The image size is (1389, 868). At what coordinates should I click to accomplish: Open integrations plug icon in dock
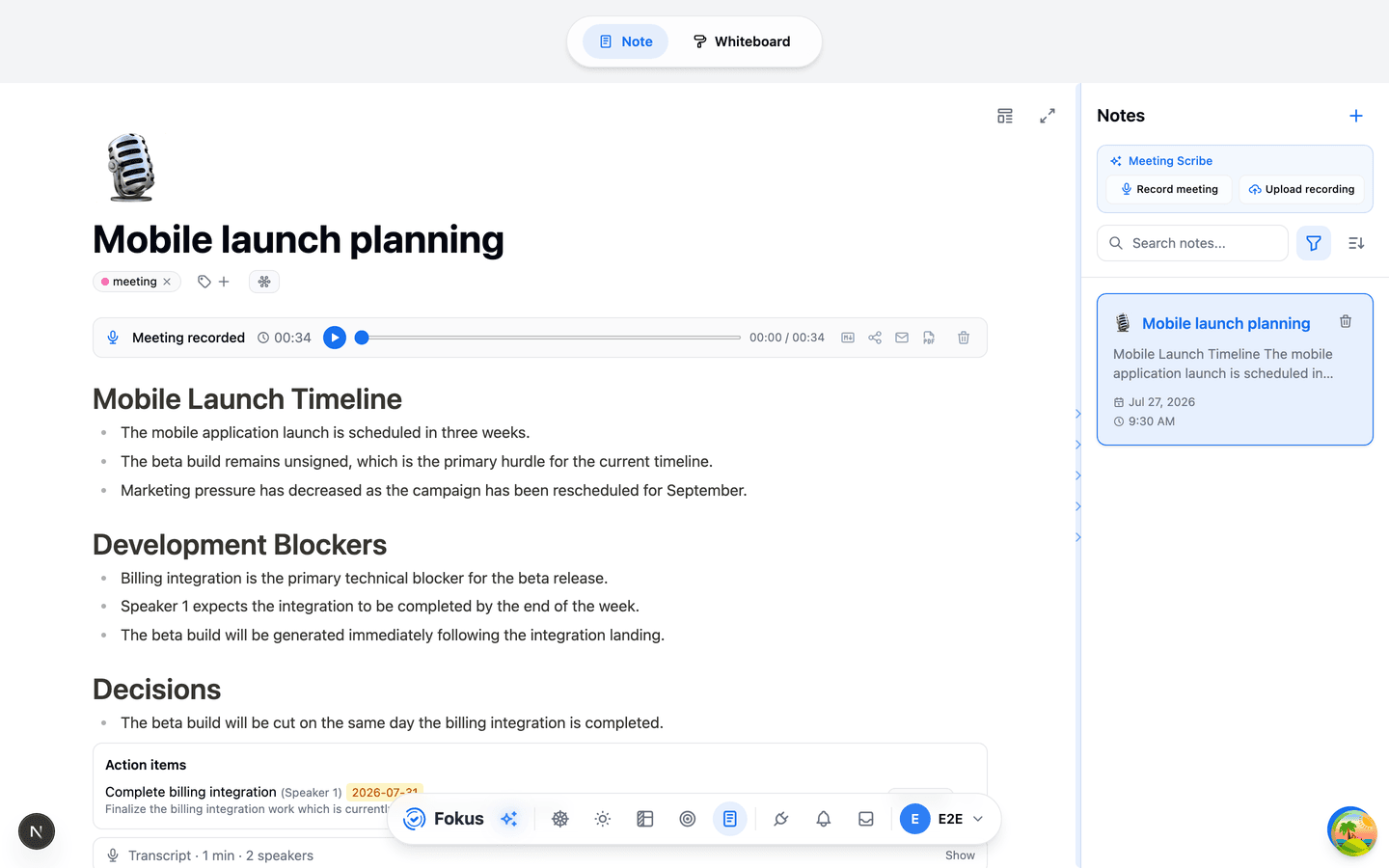(x=781, y=819)
